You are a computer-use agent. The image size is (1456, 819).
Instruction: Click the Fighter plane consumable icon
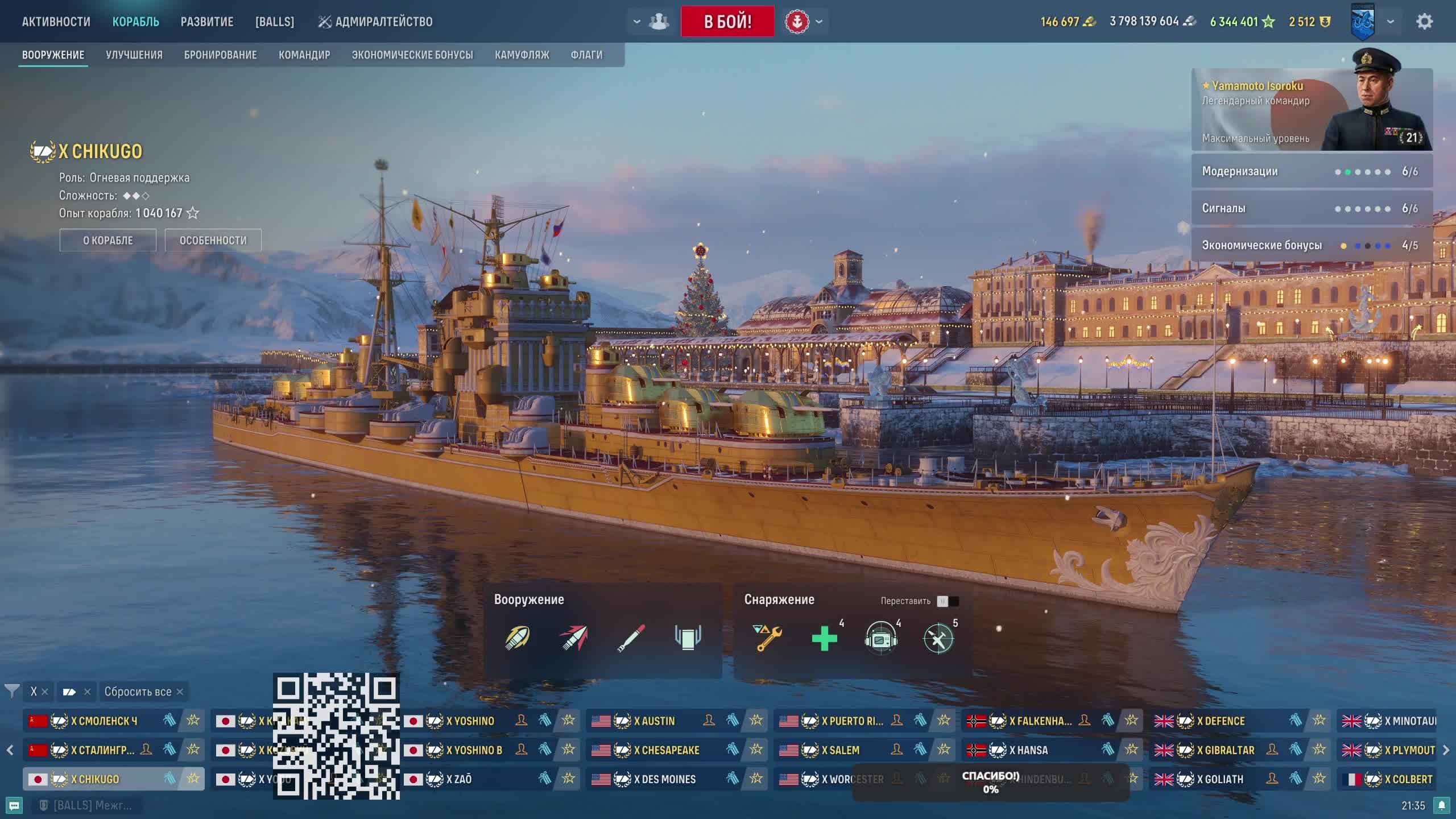click(938, 638)
